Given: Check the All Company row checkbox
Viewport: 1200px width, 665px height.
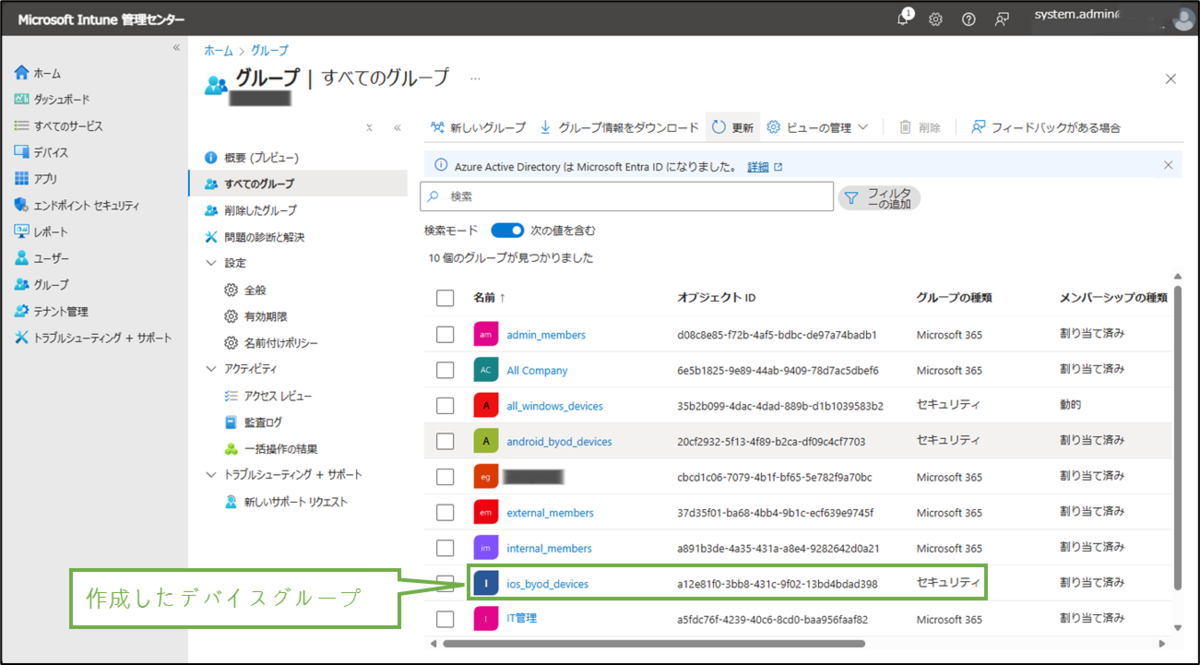Looking at the screenshot, I should [x=445, y=370].
